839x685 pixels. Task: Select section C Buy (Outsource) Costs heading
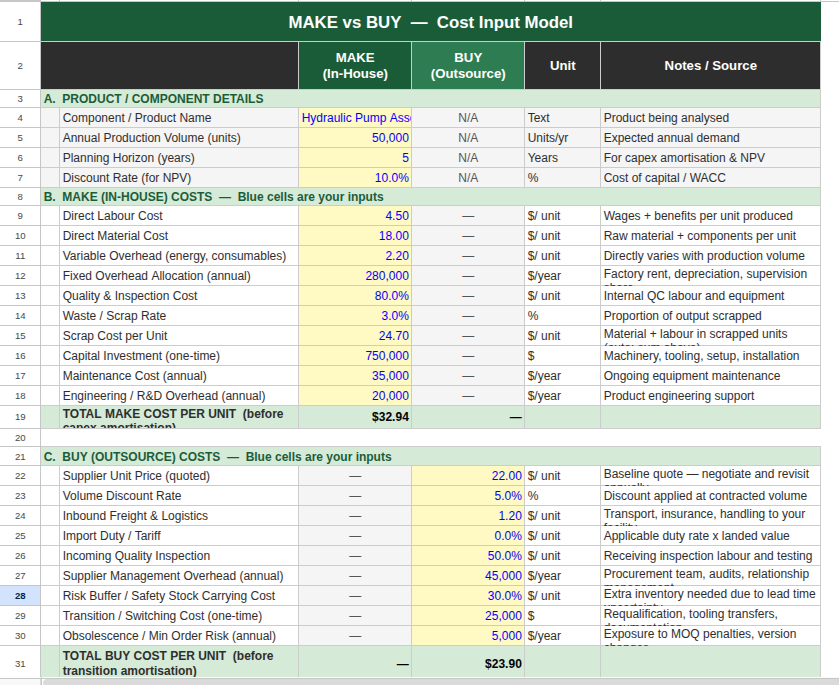click(430, 457)
